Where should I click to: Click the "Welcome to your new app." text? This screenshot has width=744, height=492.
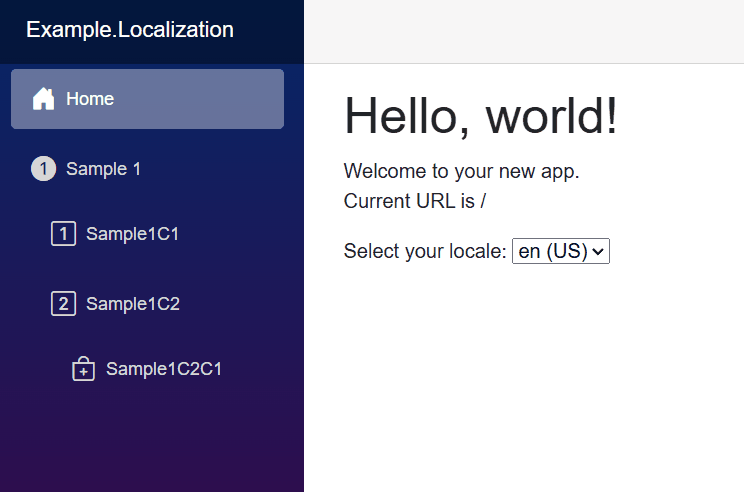(x=461, y=171)
